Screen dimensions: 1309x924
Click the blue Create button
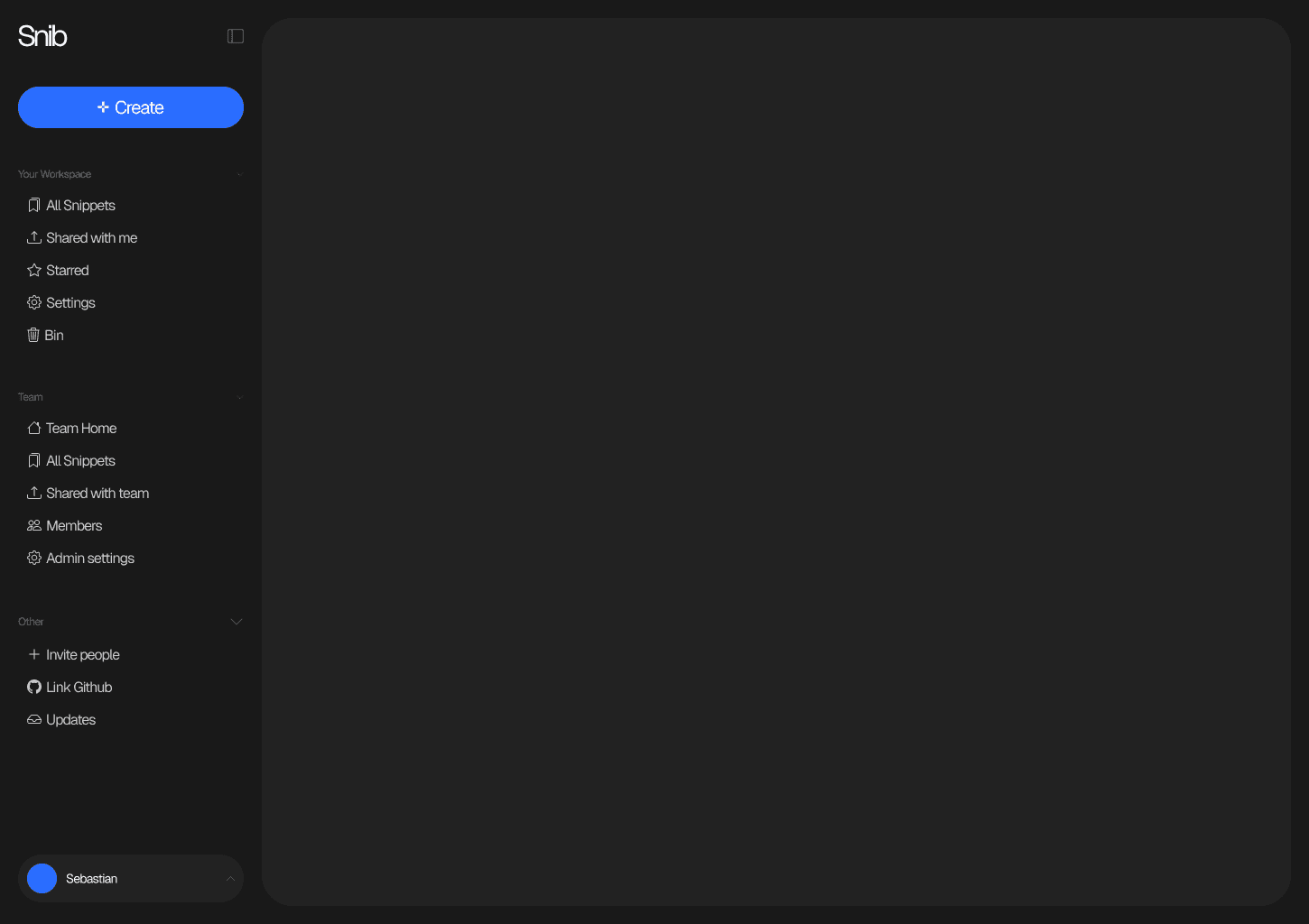pos(131,107)
